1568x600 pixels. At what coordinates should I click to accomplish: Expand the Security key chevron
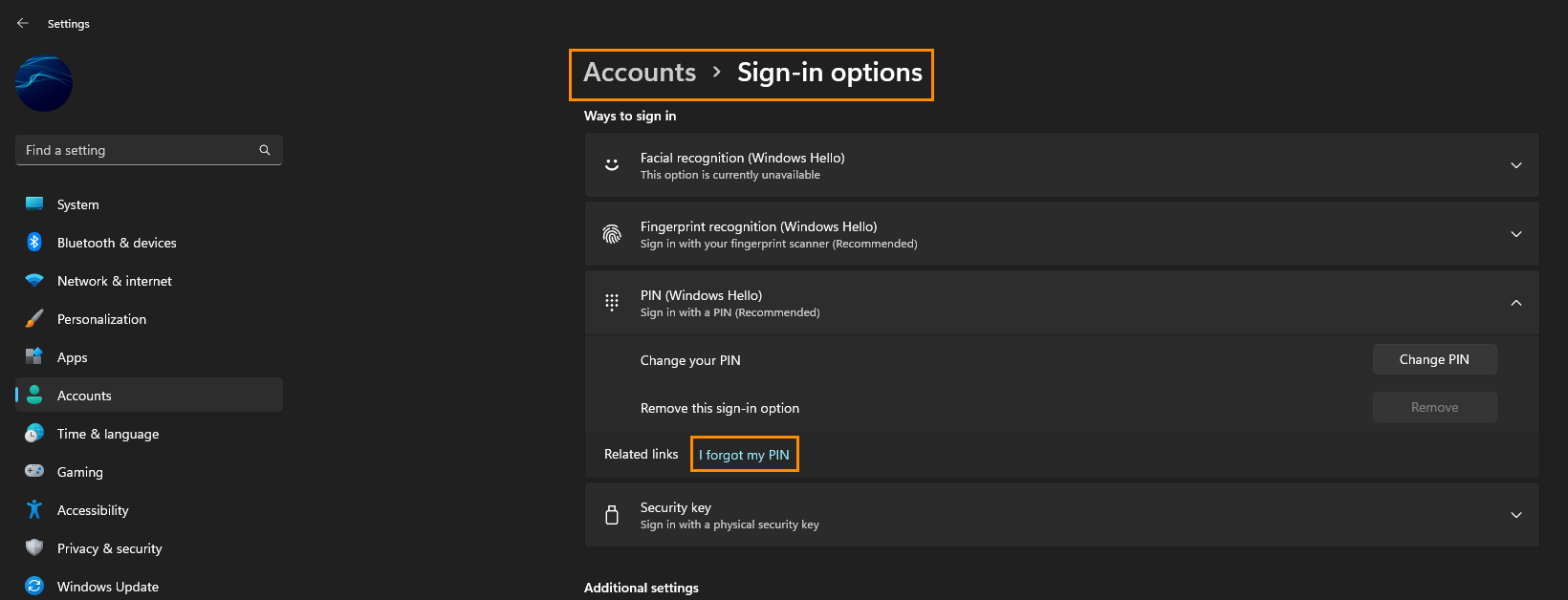[x=1516, y=515]
